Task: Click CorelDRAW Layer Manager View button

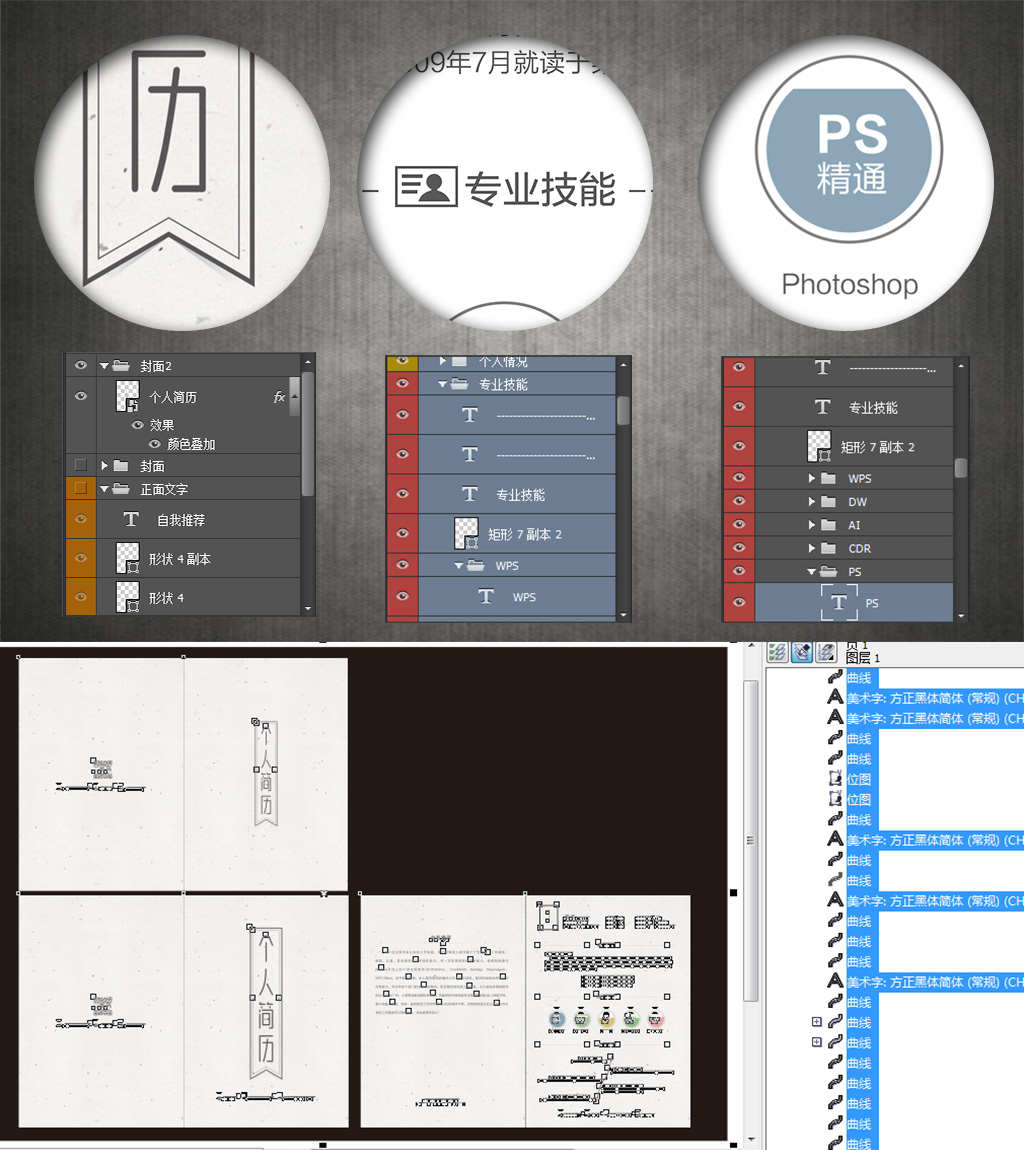Action: tap(826, 652)
